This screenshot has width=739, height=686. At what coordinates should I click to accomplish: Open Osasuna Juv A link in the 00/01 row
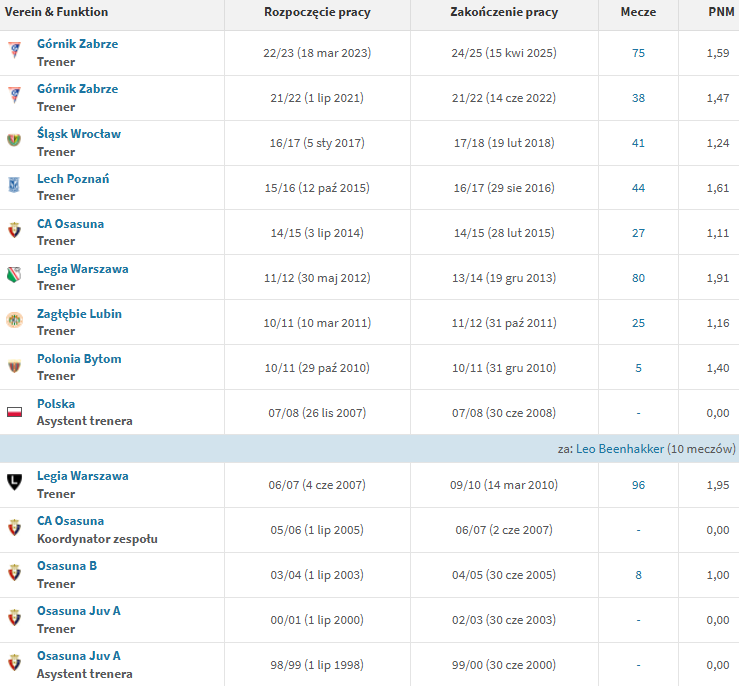pyautogui.click(x=79, y=611)
